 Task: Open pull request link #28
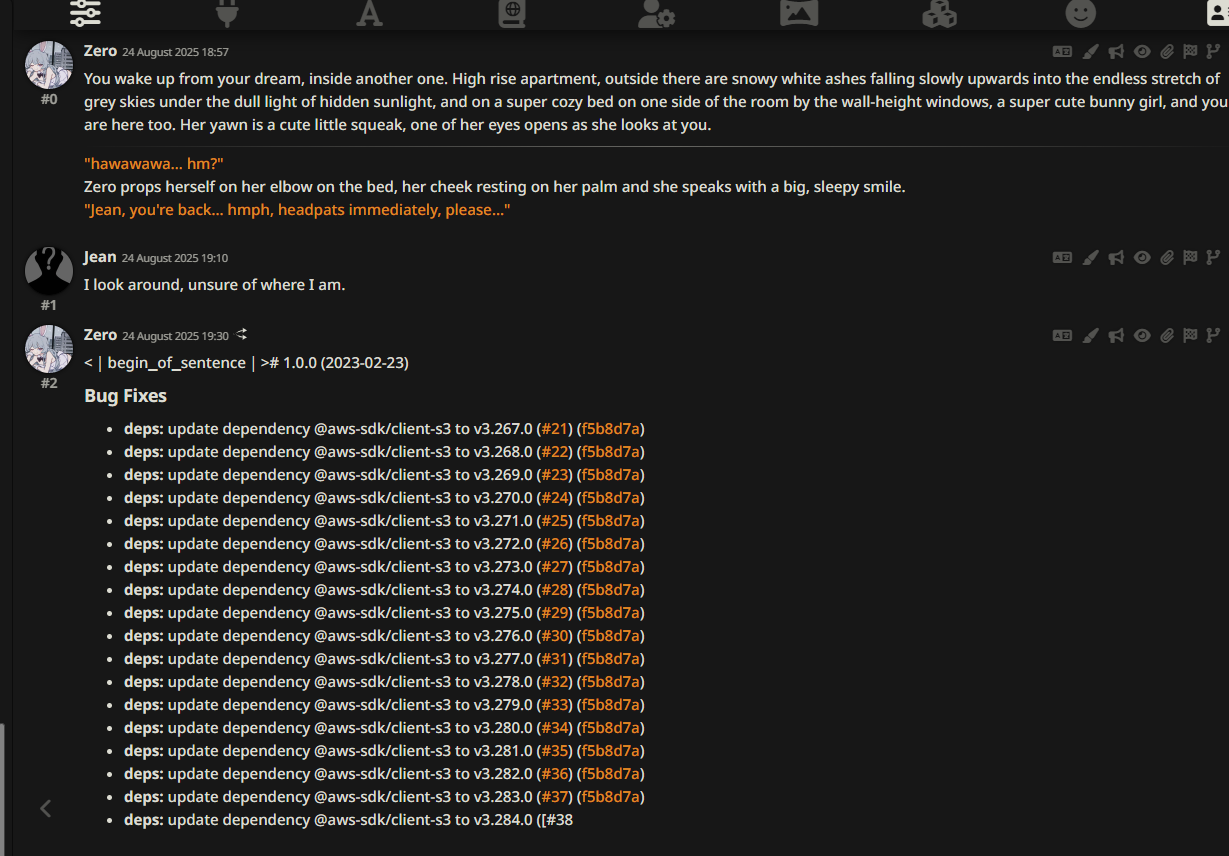(x=556, y=590)
